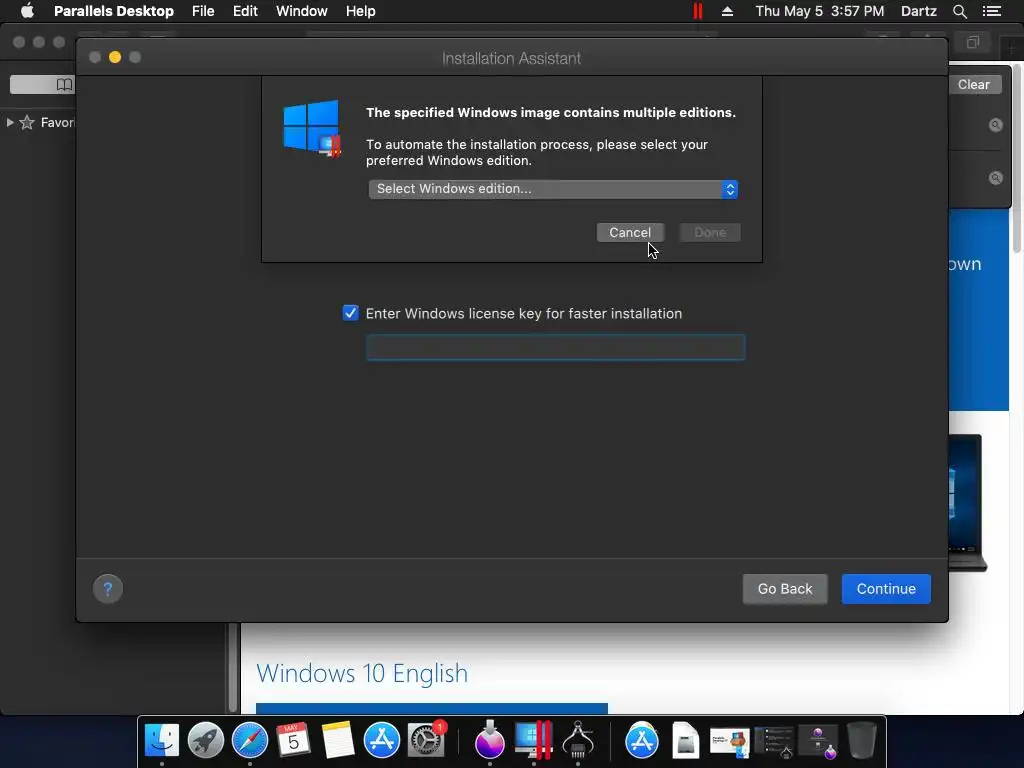
Task: Click upper magnifier icon in Safari Downloads popover
Action: pyautogui.click(x=995, y=125)
